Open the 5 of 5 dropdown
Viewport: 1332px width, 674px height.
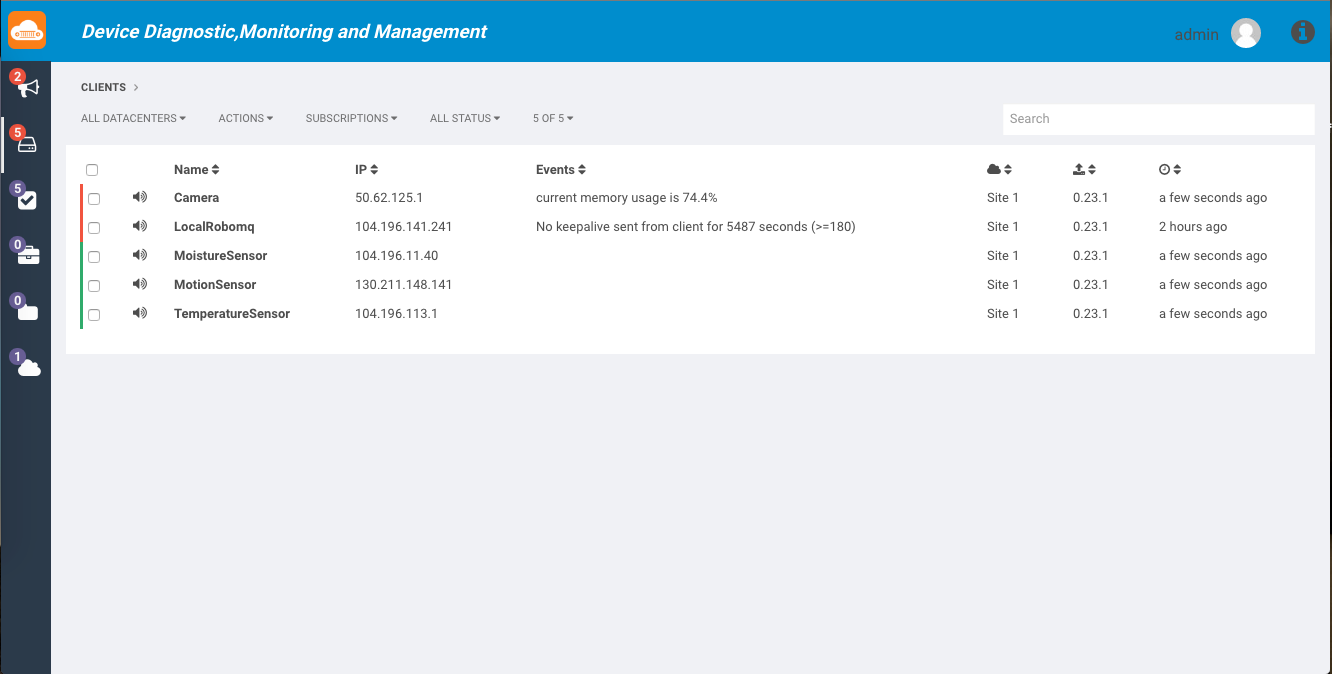click(x=552, y=118)
